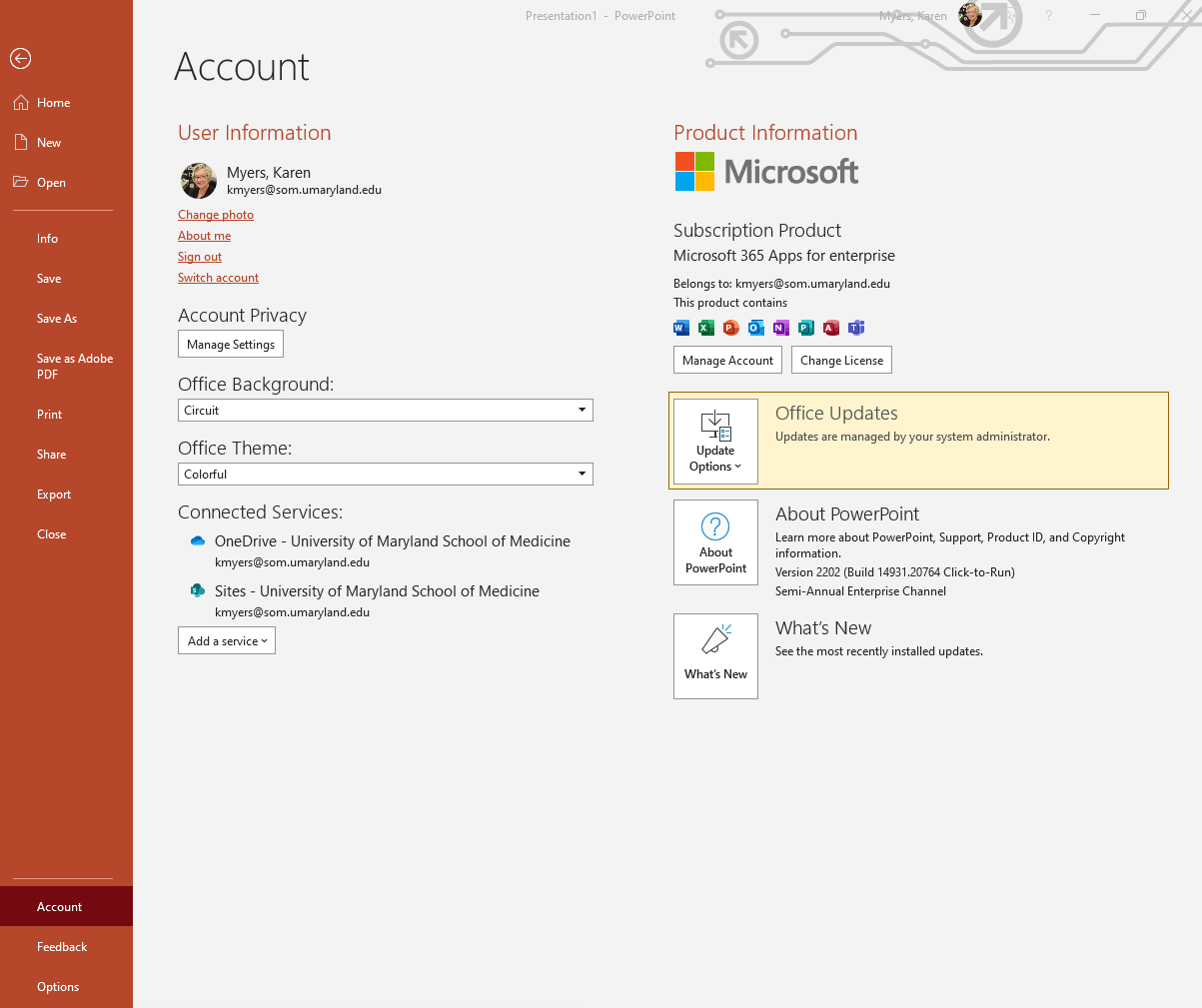Screen dimensions: 1202x1008
Task: Click the Teams app icon
Action: [x=856, y=328]
